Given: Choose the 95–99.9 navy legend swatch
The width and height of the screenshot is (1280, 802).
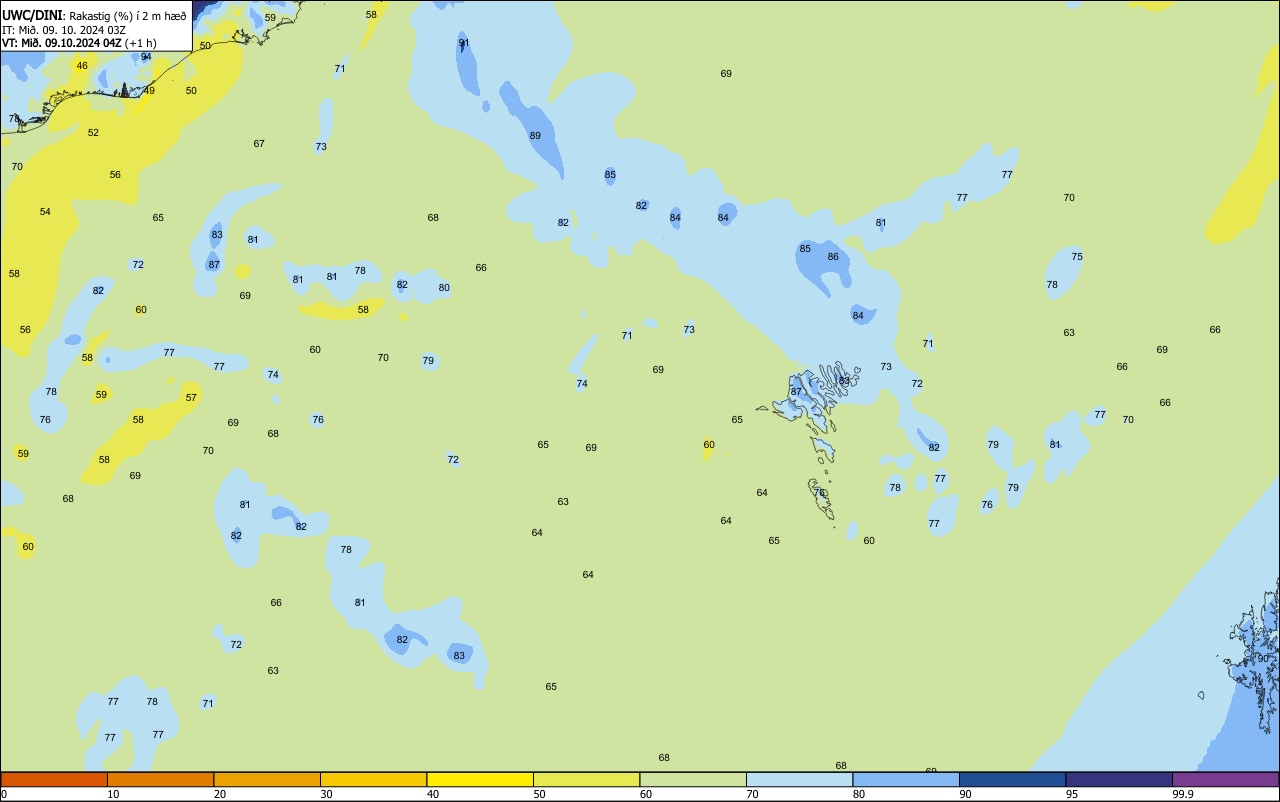Looking at the screenshot, I should (x=1119, y=779).
